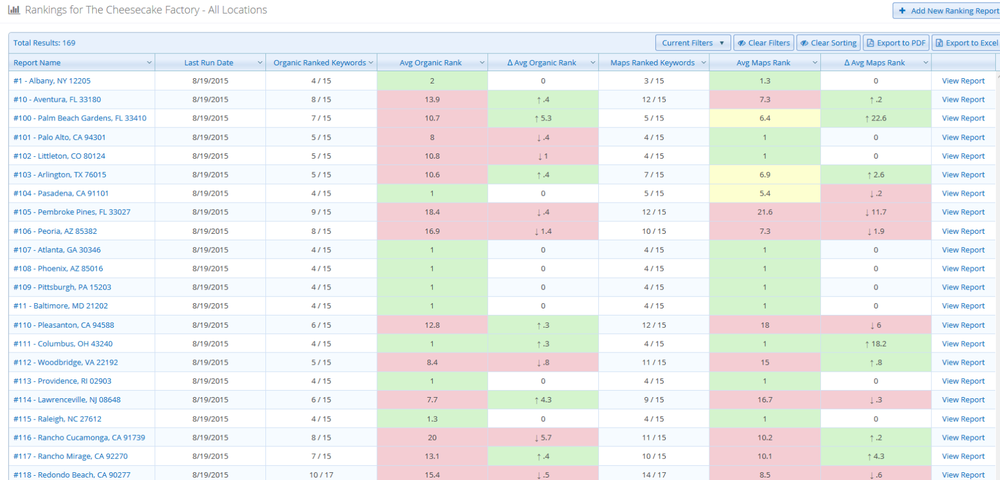This screenshot has height=480, width=1000.
Task: Open the Avg Organic Rank column dropdown arrow
Action: point(482,62)
